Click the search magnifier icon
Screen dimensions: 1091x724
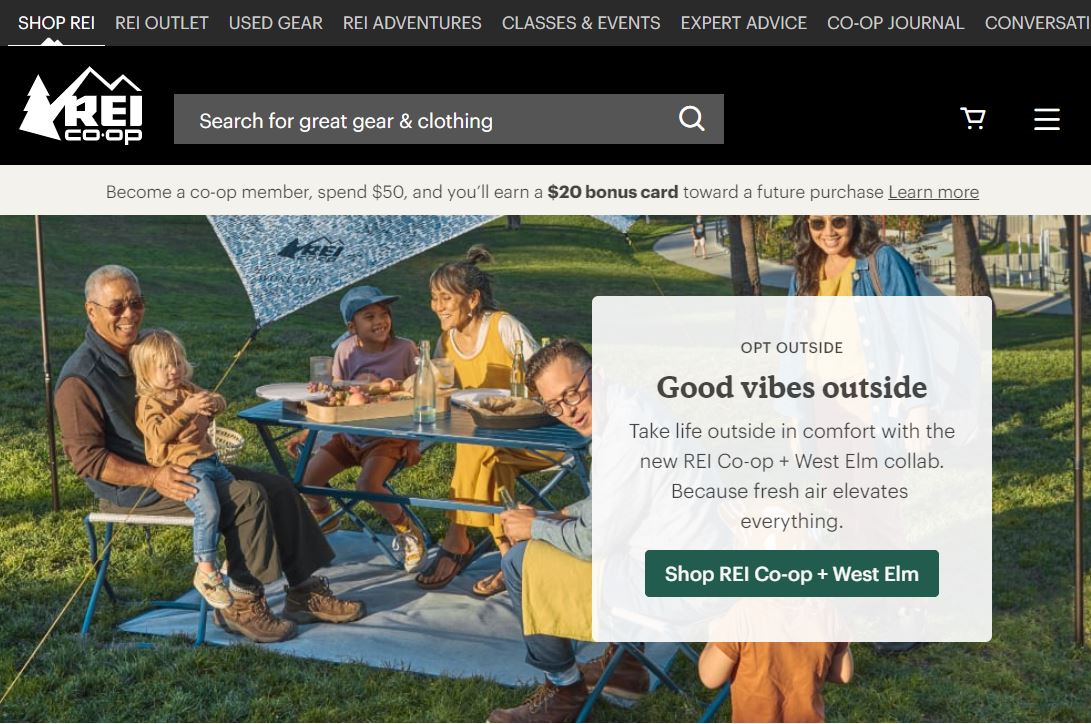click(692, 119)
